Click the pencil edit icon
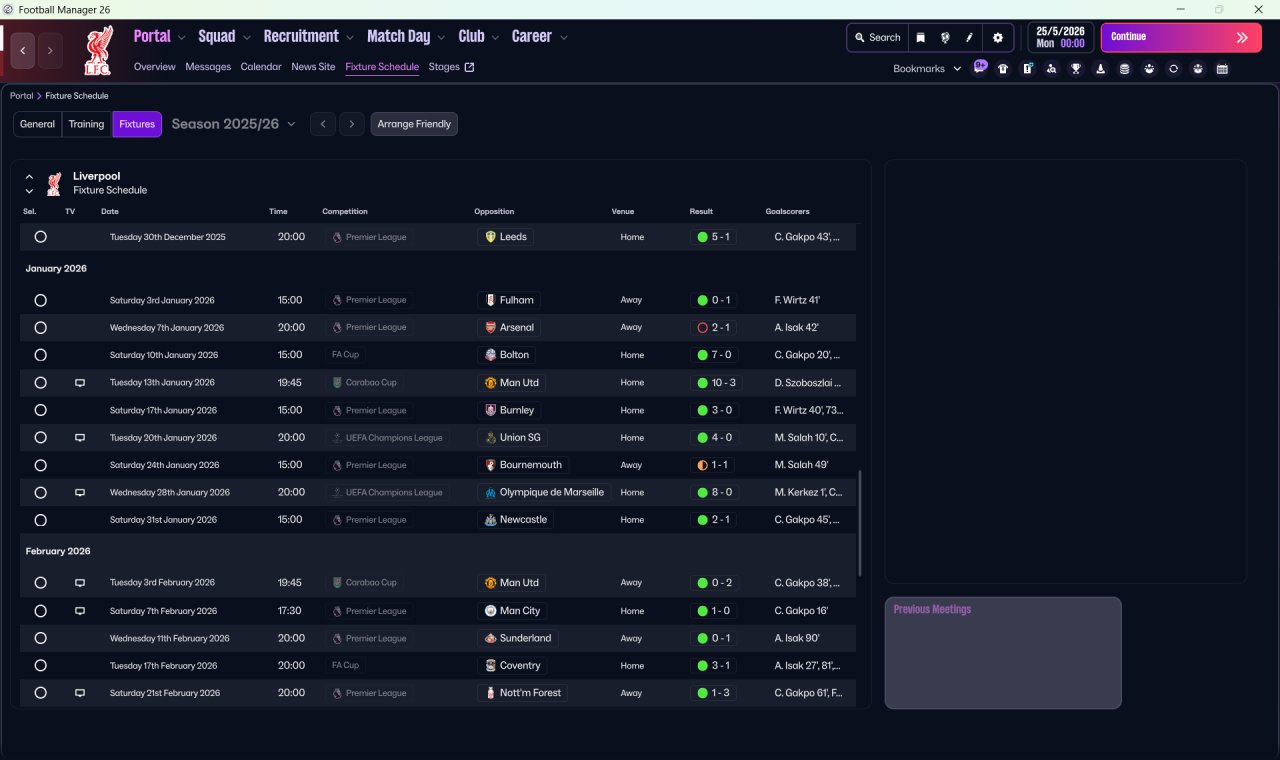This screenshot has width=1280, height=760. [969, 38]
